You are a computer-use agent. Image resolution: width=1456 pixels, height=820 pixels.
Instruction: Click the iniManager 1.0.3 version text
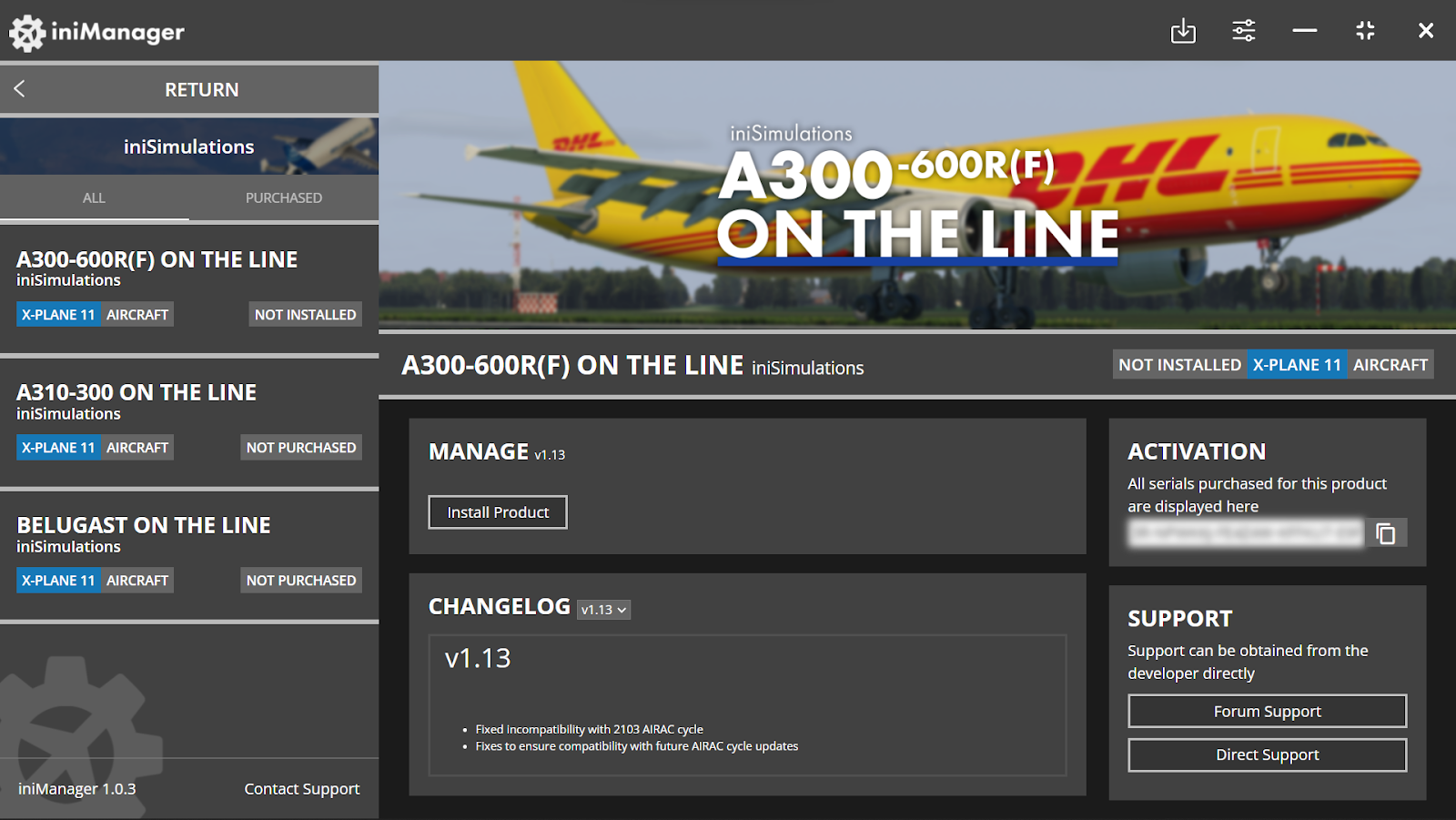click(x=77, y=789)
